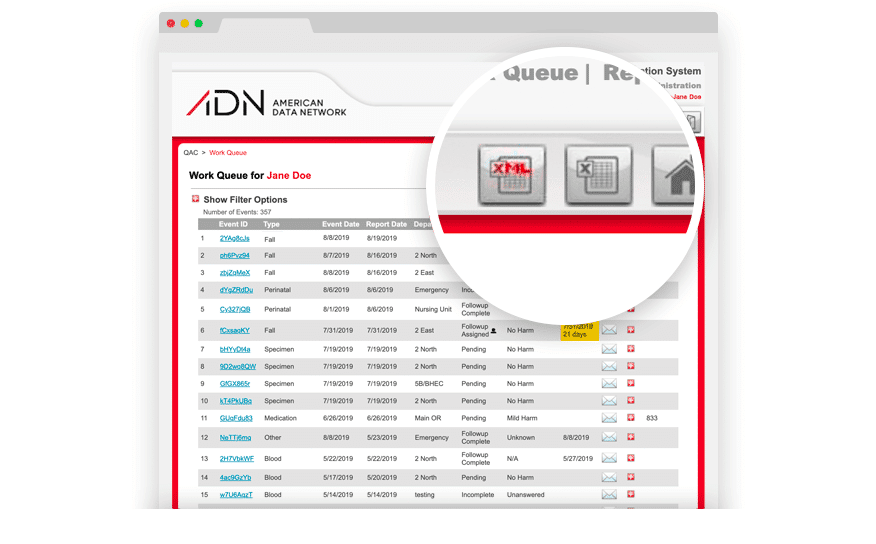Sort by Event ID column header

coord(233,224)
